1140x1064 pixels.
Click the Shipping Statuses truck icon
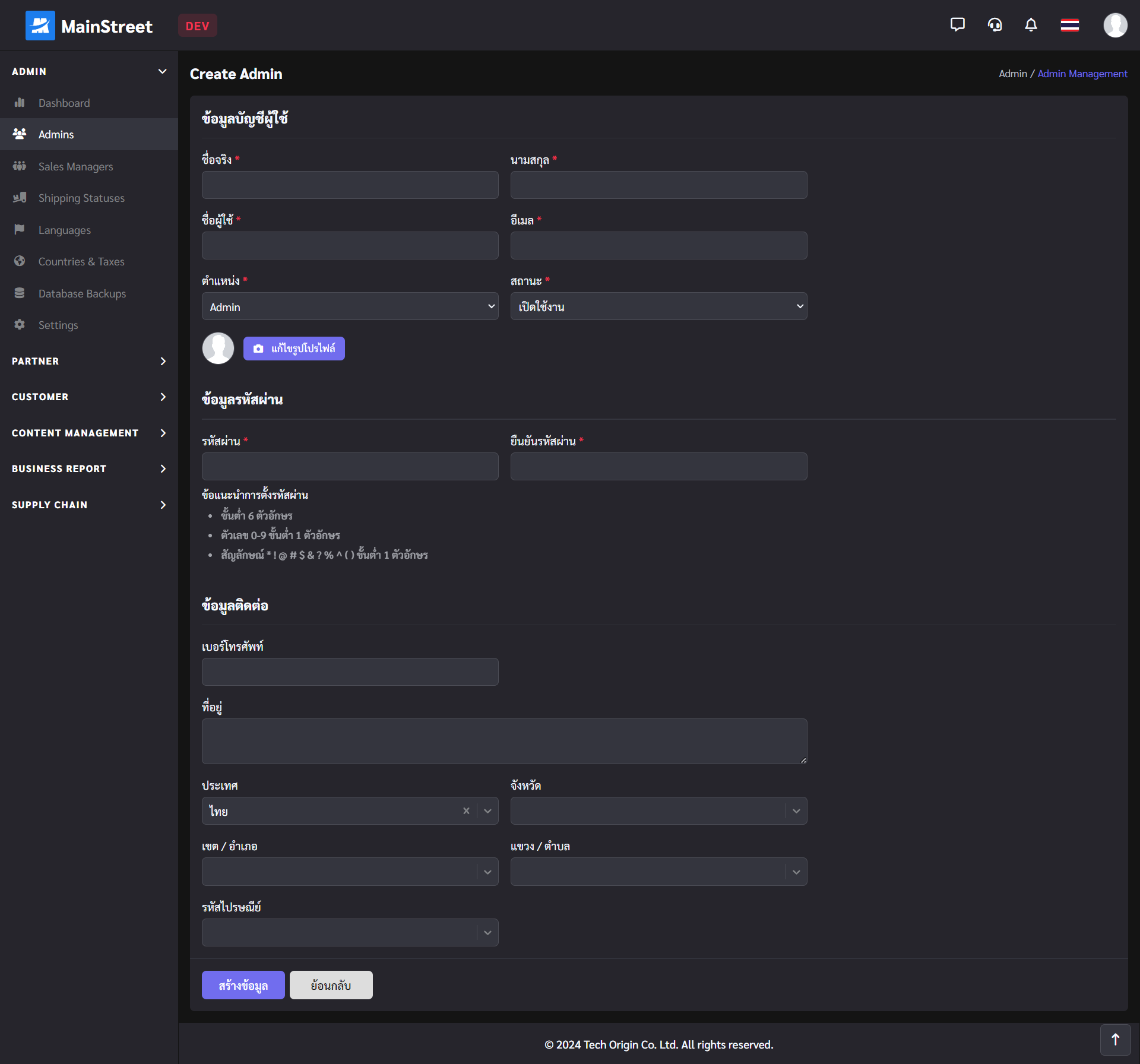click(20, 198)
